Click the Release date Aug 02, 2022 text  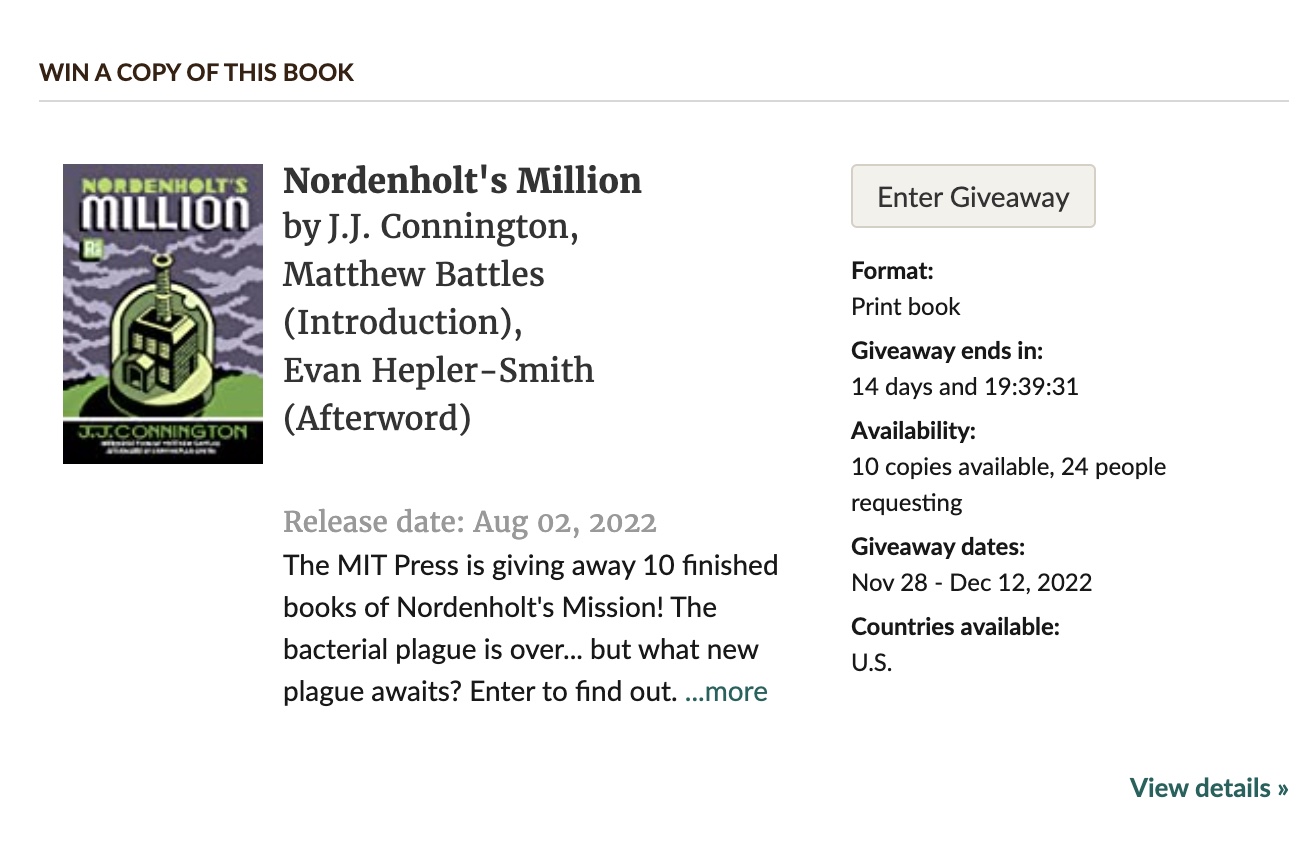pos(470,522)
